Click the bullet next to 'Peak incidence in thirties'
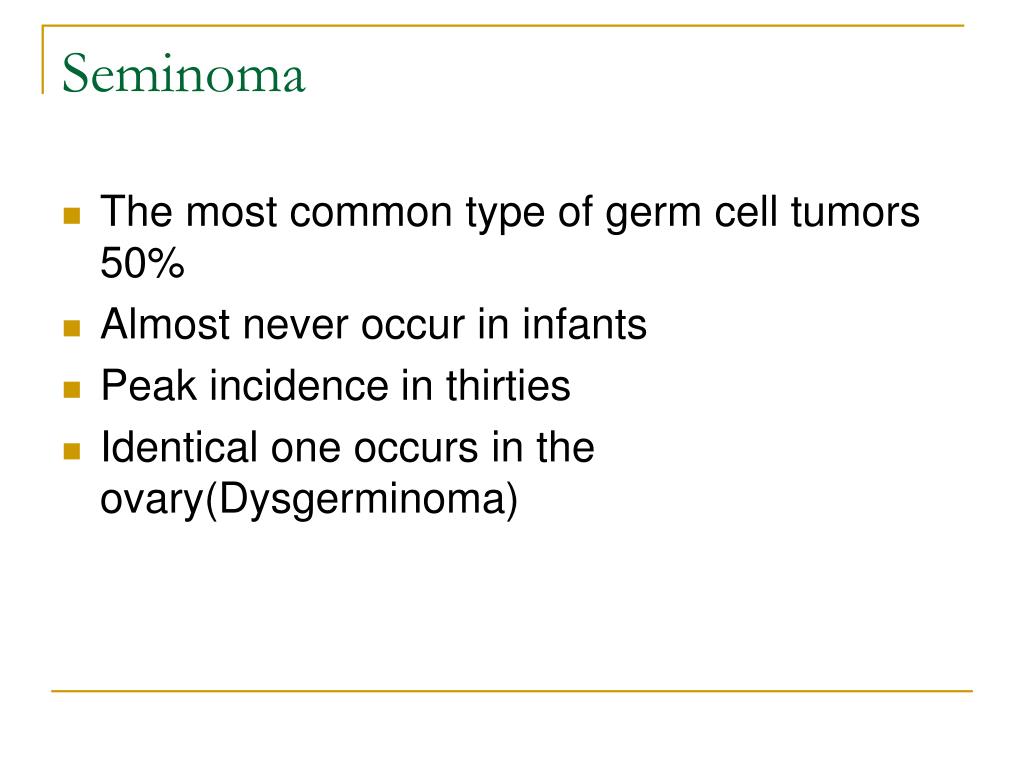The height and width of the screenshot is (768, 1024). (x=72, y=390)
